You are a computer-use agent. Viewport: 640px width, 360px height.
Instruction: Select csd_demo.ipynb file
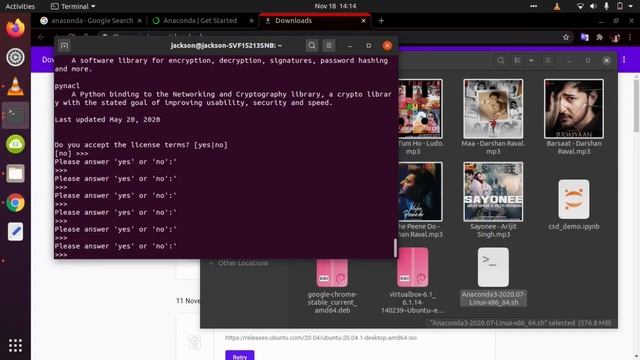pyautogui.click(x=574, y=204)
